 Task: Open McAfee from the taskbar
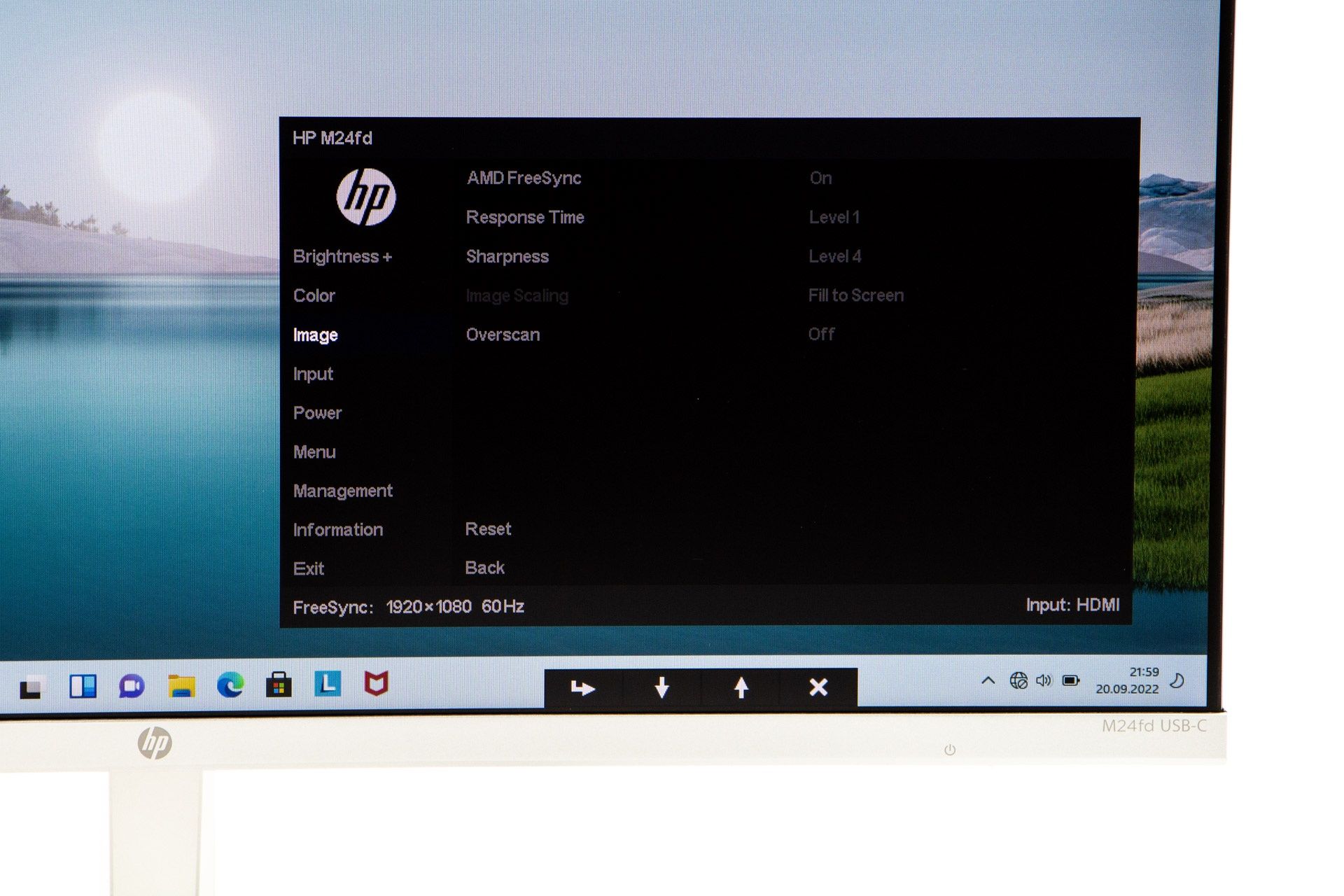click(376, 683)
